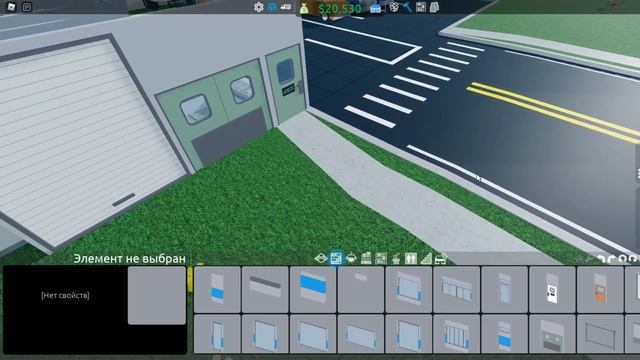The width and height of the screenshot is (640, 360).
Task: Select the cash register category icon
Action: (366, 258)
